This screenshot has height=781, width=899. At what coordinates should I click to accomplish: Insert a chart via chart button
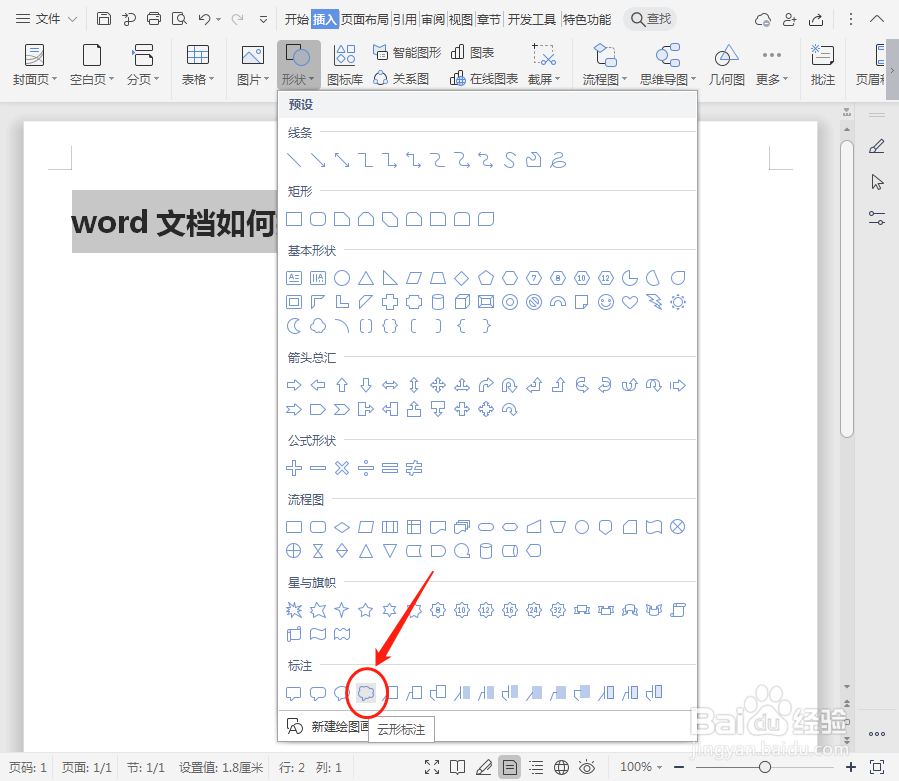coord(472,52)
